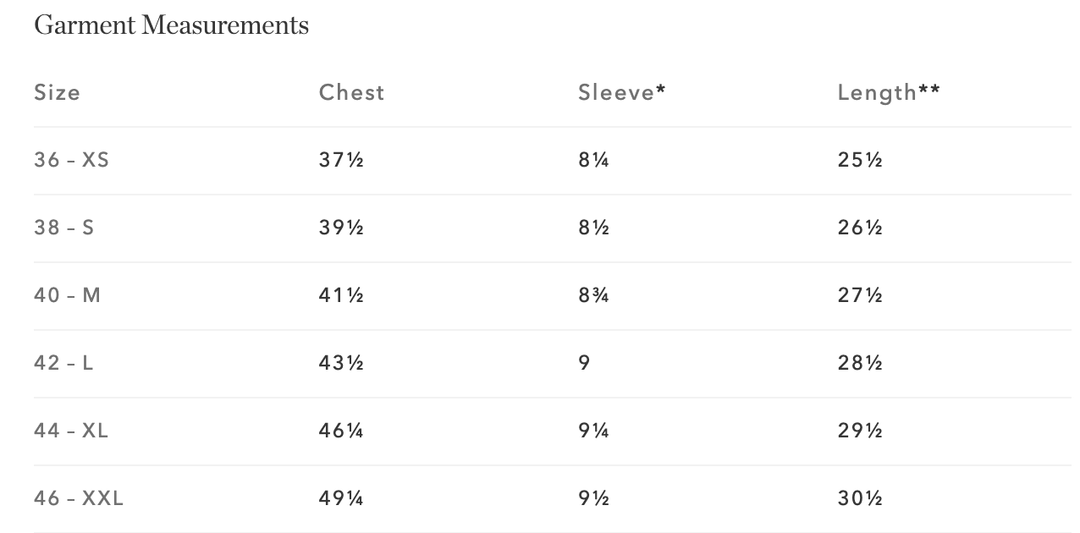Click the Size column header
Viewport: 1080px width, 533px height.
[57, 93]
